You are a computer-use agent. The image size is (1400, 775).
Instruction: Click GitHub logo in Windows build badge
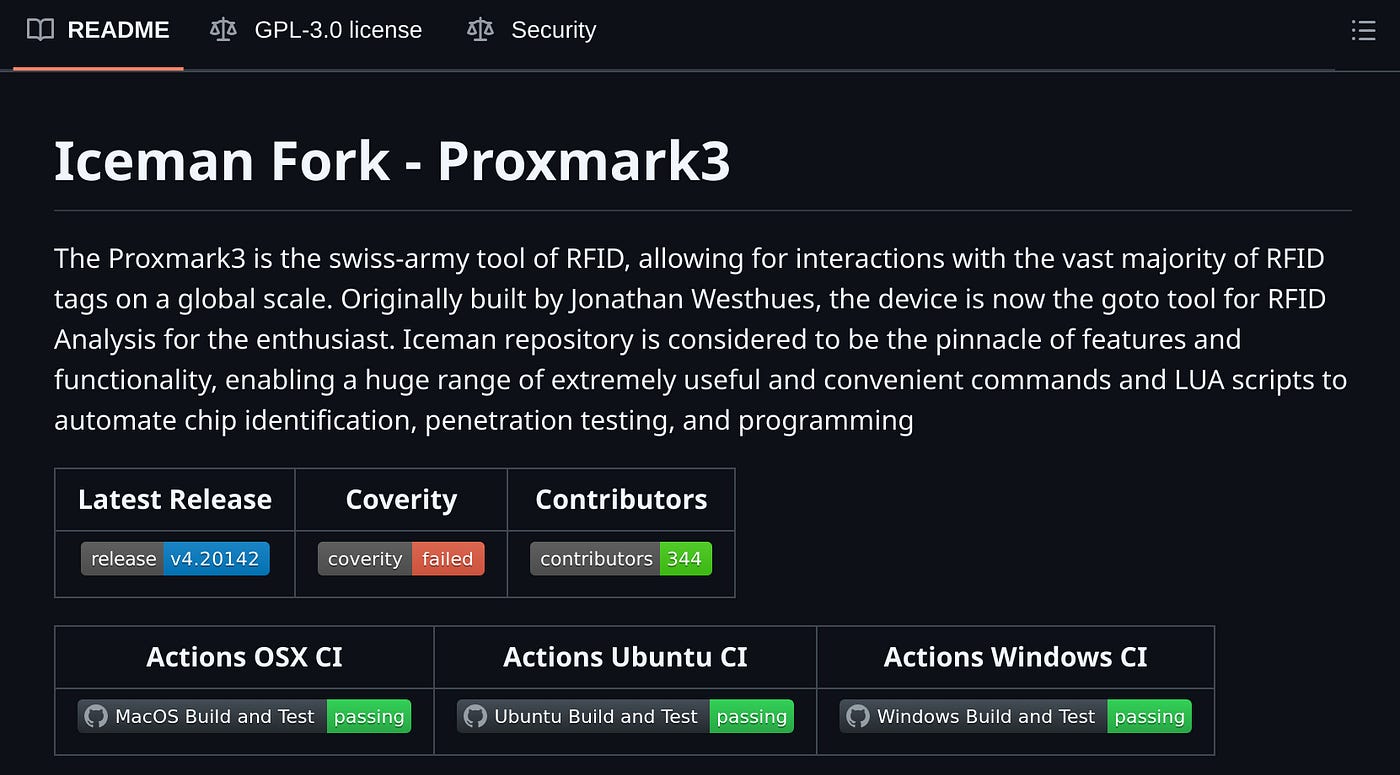coord(858,716)
